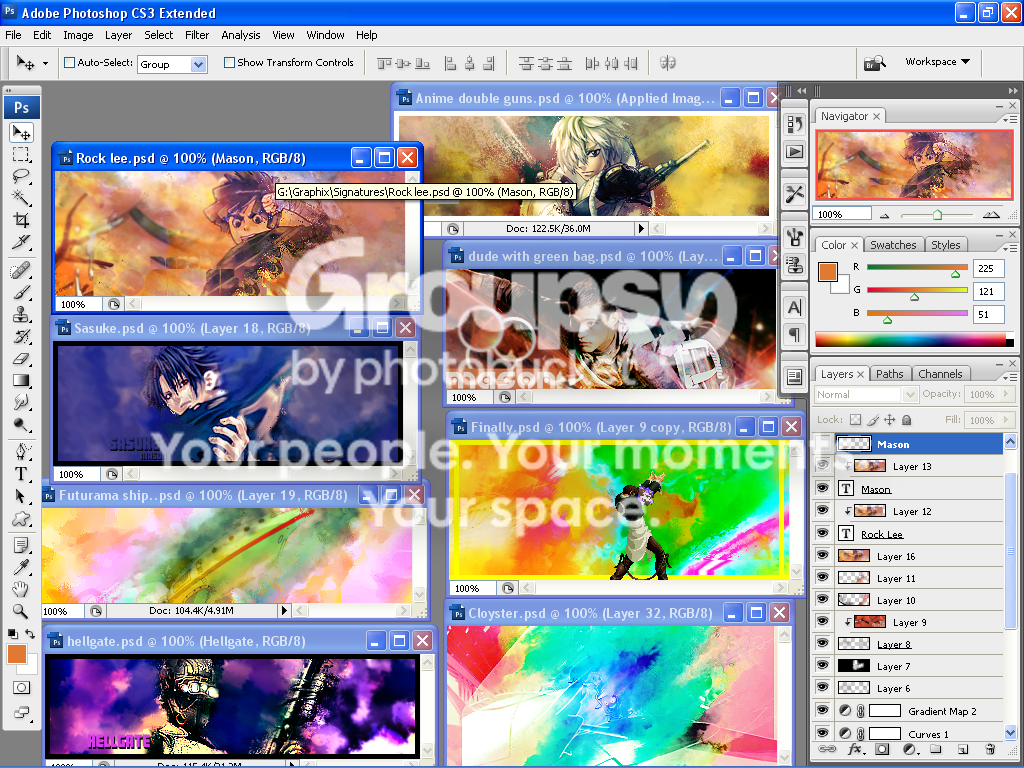Select the Clone Stamp tool
The image size is (1024, 768).
(x=21, y=314)
